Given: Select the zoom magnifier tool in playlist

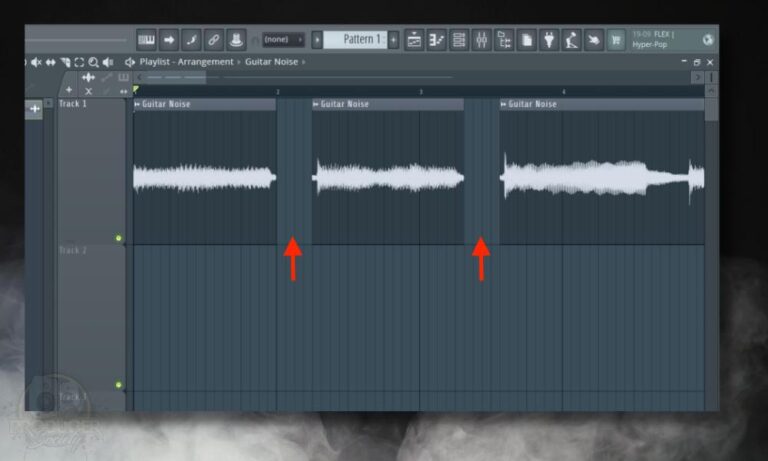Looking at the screenshot, I should (93, 62).
